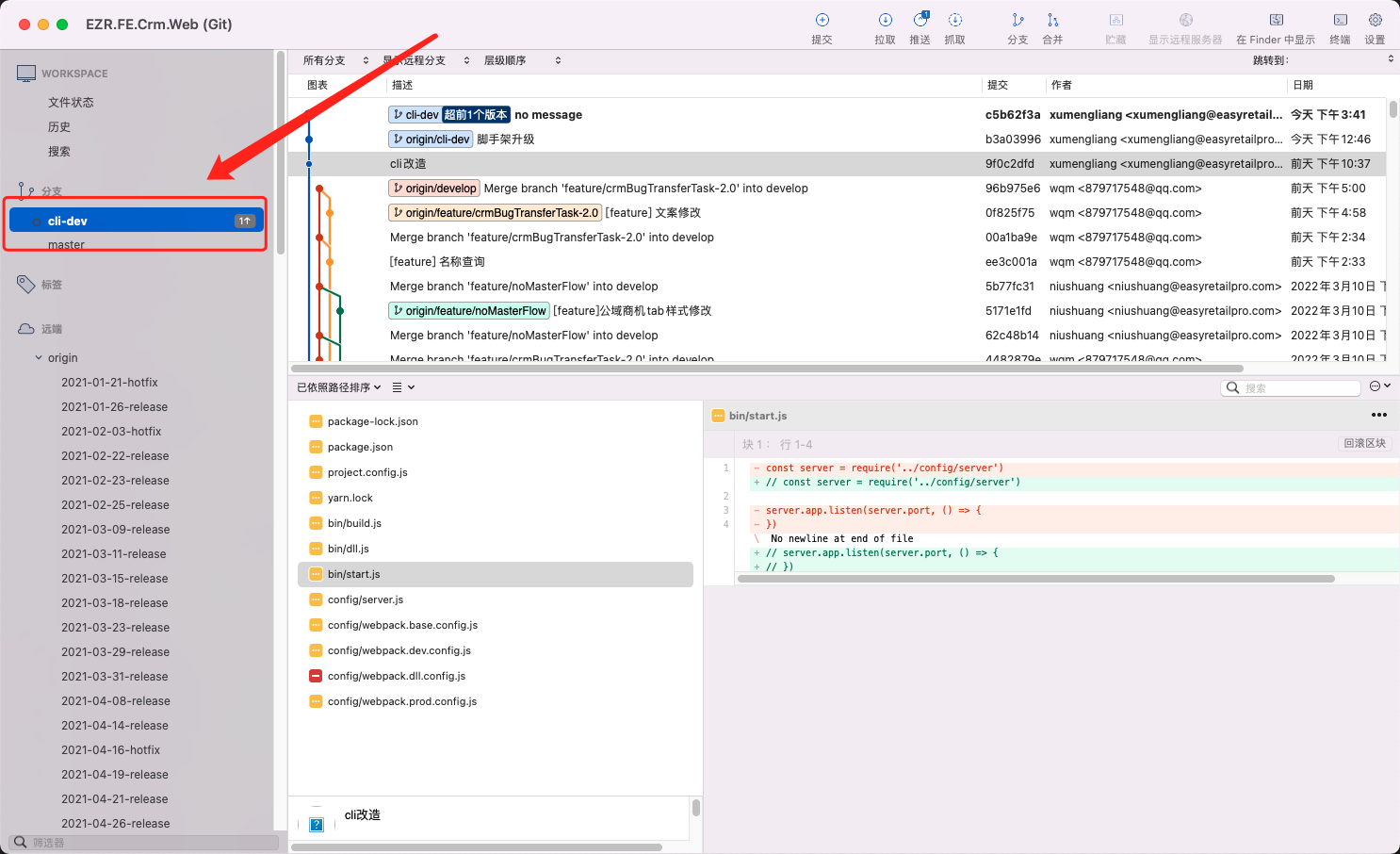Image resolution: width=1400 pixels, height=854 pixels.
Task: Select config/webpack.dll.config.js in the file list
Action: point(397,676)
